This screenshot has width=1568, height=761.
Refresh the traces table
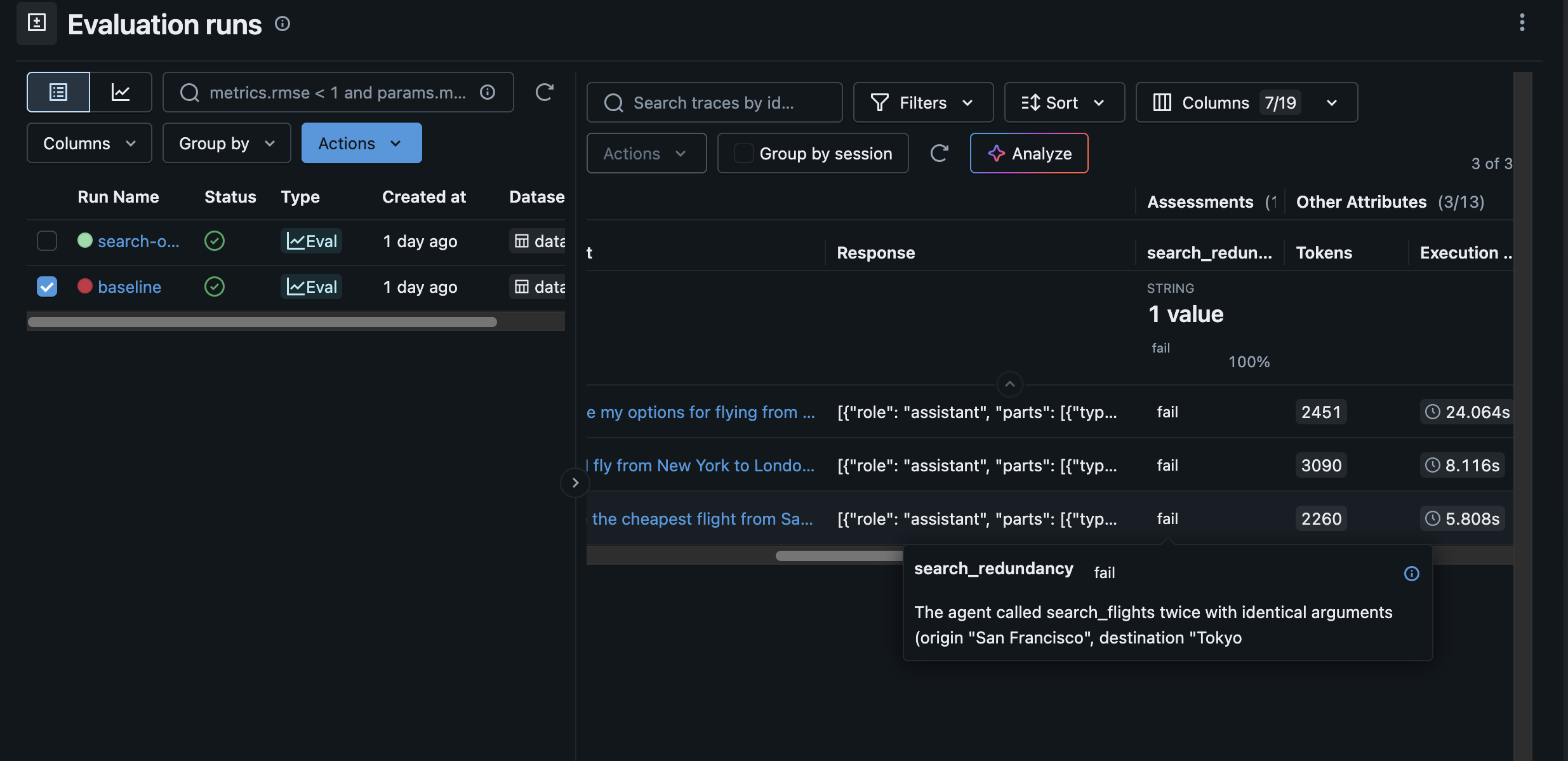(939, 153)
